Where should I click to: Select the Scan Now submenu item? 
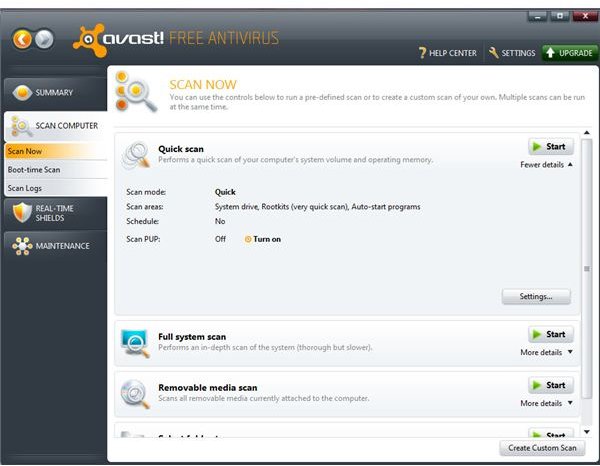(x=56, y=151)
